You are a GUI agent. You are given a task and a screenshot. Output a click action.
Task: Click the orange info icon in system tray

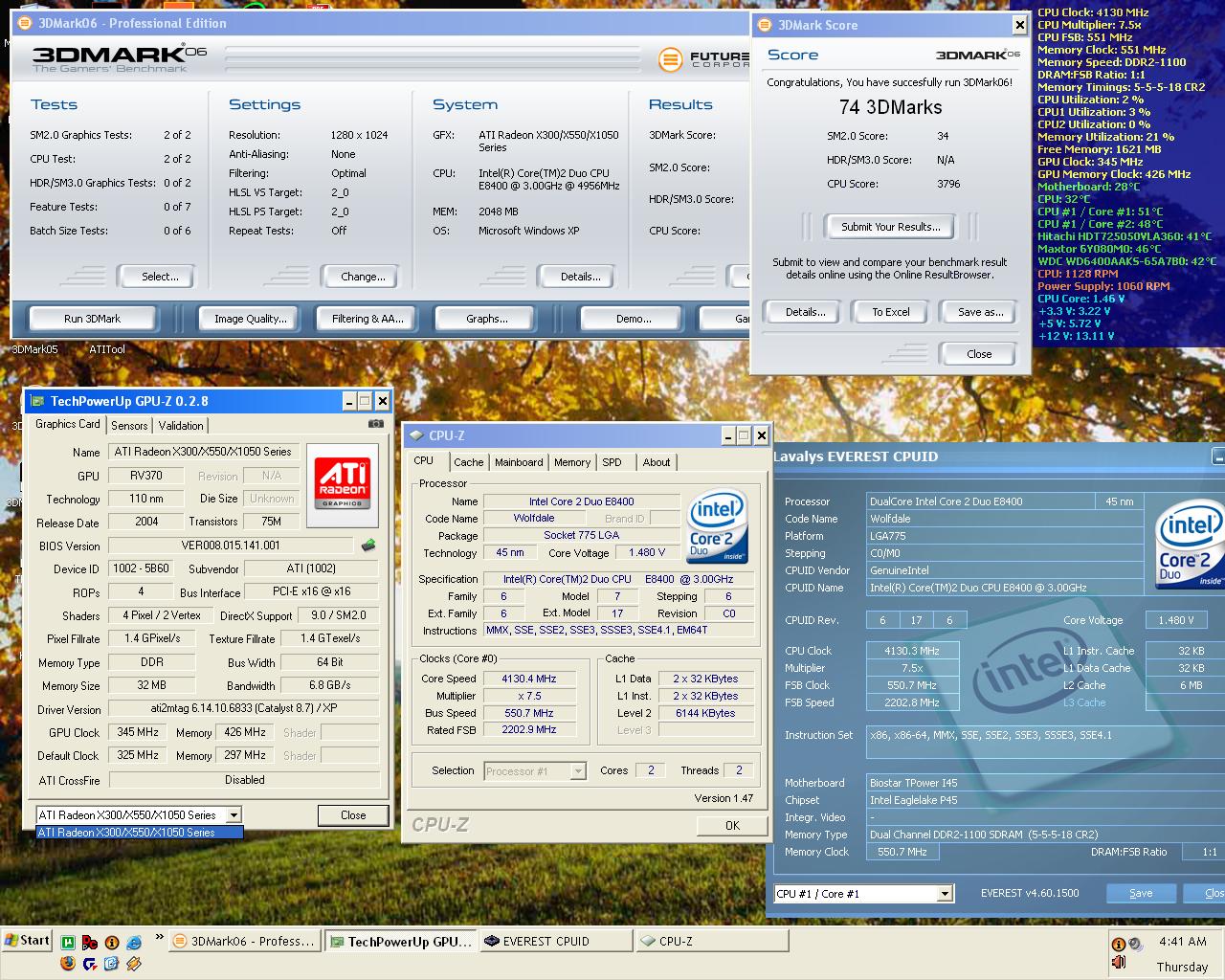(x=1119, y=945)
